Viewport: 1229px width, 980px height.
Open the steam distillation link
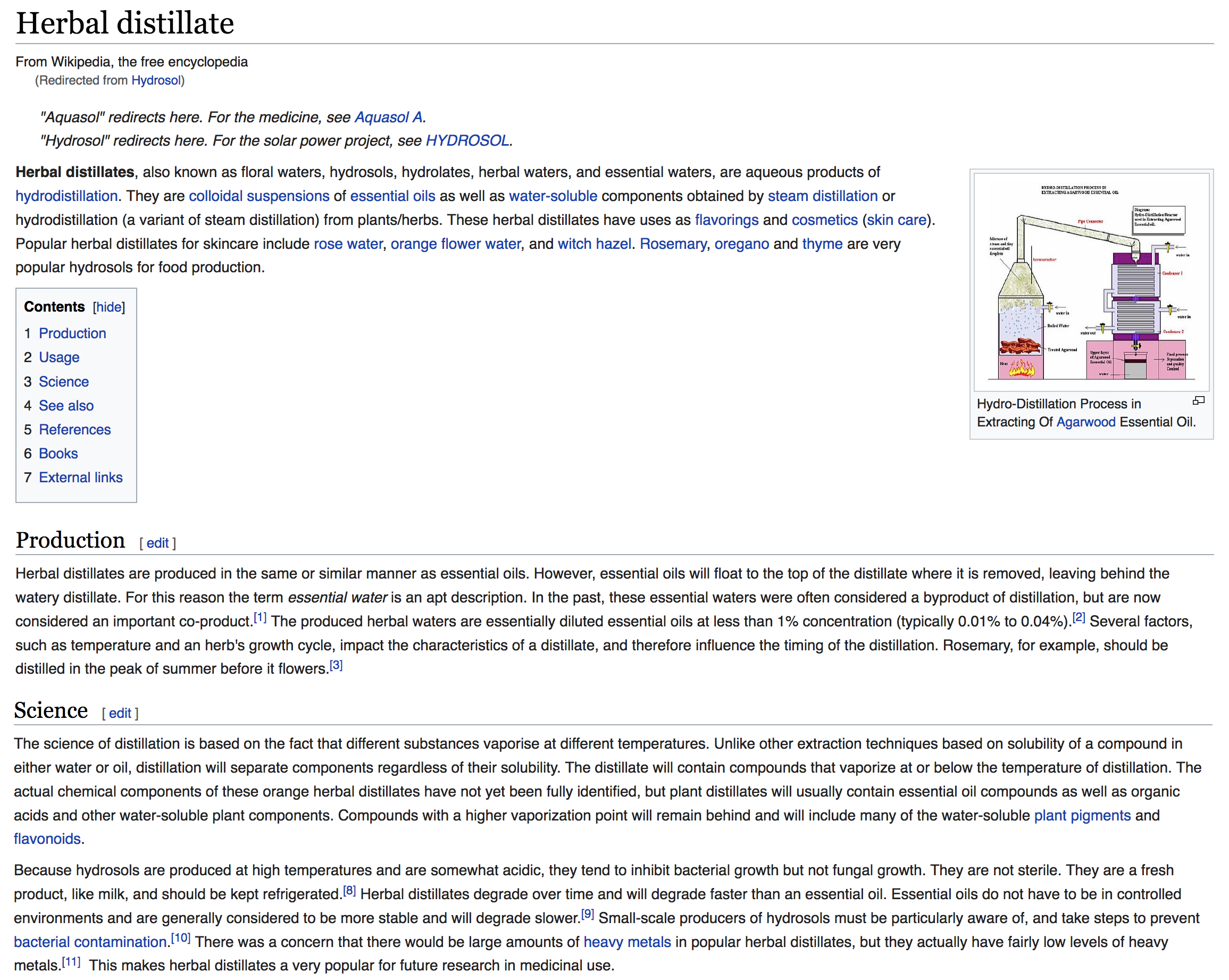point(822,196)
